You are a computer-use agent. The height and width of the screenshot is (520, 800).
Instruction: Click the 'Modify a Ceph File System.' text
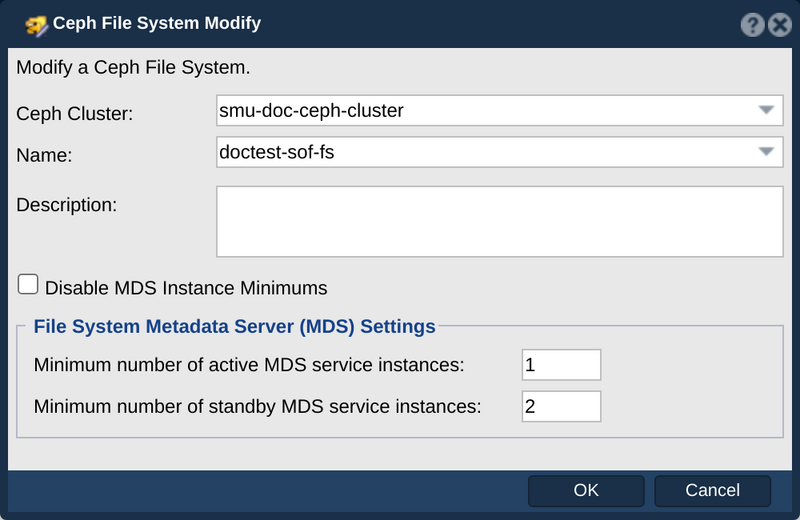(x=133, y=67)
